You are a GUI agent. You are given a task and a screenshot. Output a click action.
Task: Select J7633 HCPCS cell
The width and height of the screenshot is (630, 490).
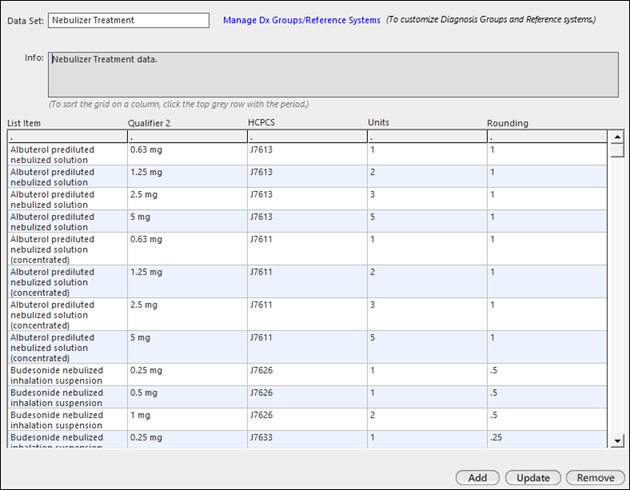pos(307,439)
